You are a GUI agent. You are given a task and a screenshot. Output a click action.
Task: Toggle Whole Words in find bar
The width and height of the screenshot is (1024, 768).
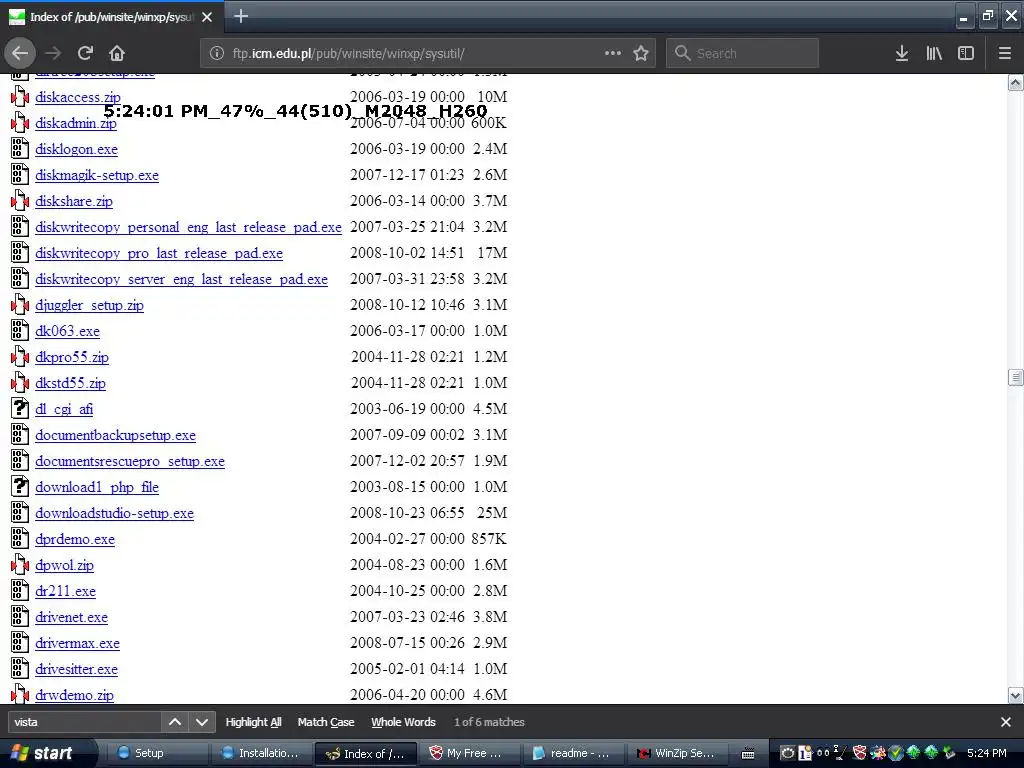(403, 722)
